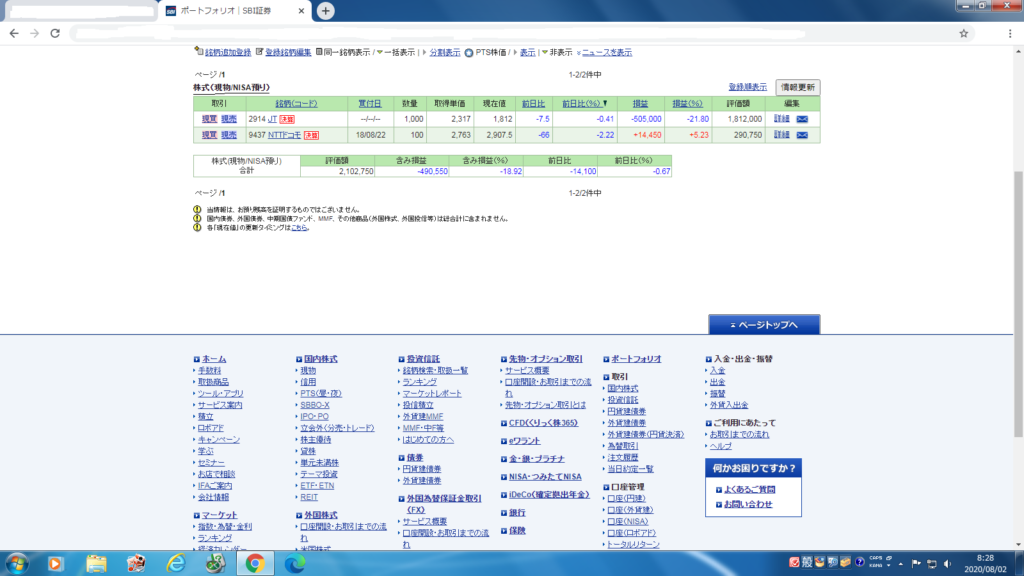This screenshot has height=576, width=1024.
Task: Select the PTS株価 radio button
Action: point(469,53)
